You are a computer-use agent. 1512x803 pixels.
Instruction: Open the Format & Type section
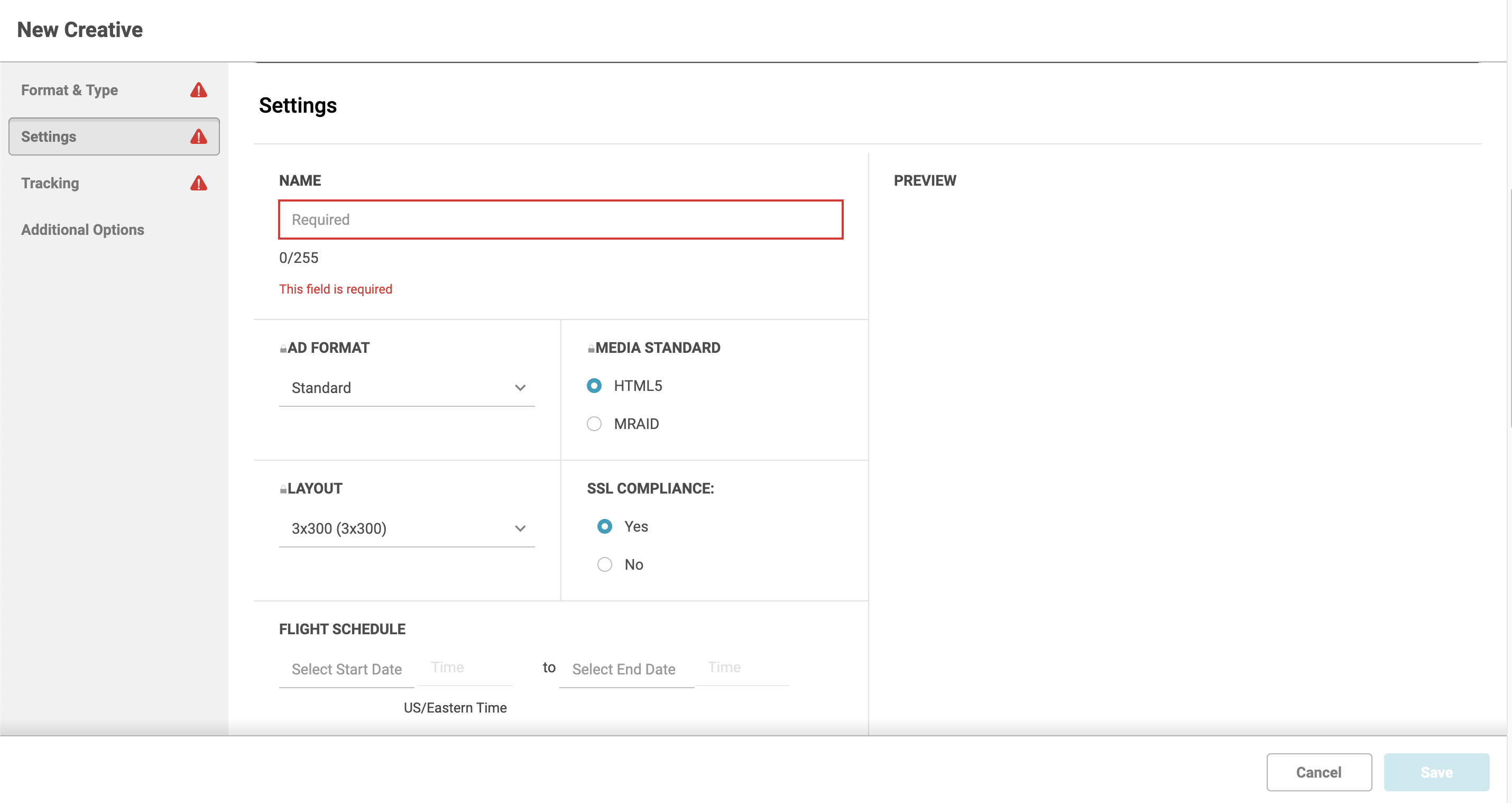pos(114,90)
